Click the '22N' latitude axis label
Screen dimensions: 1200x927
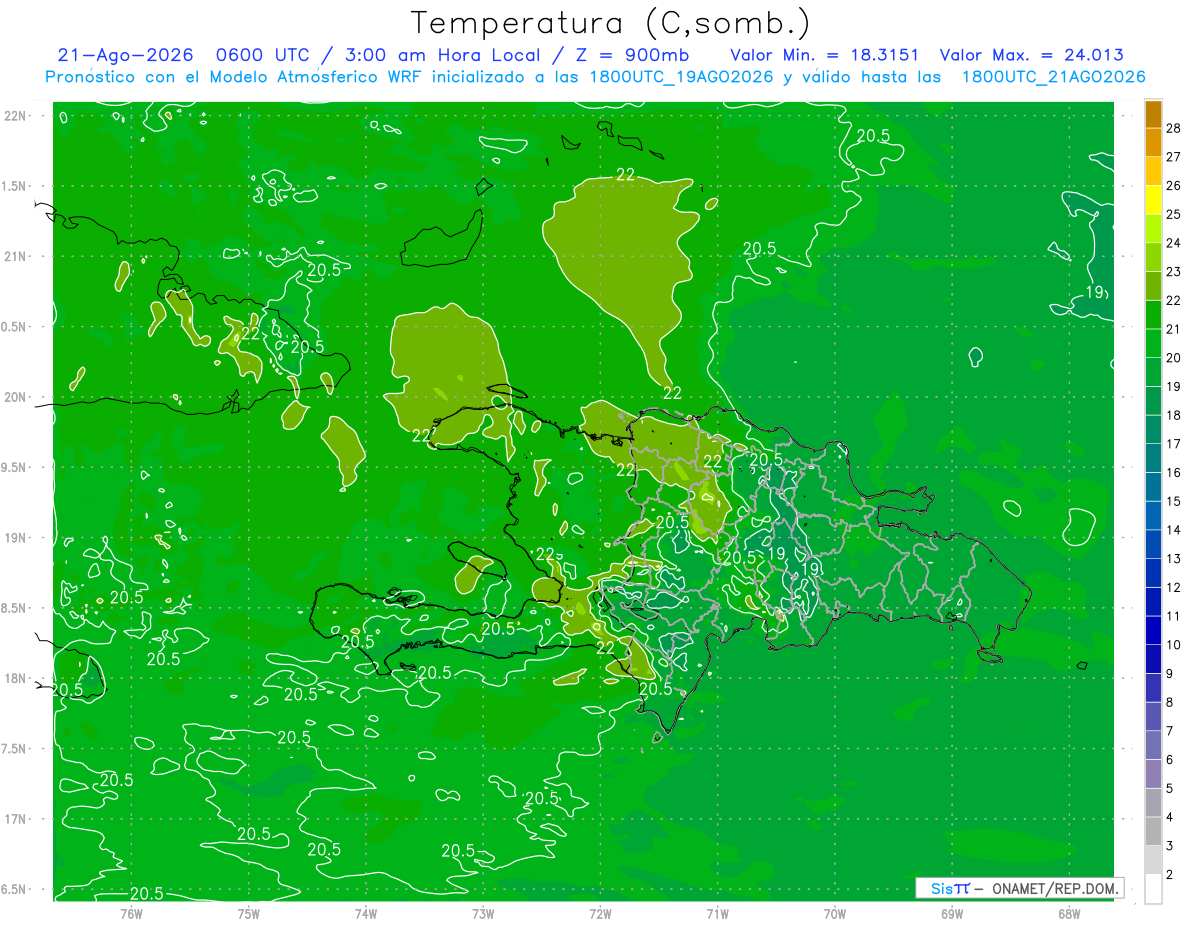pos(16,116)
